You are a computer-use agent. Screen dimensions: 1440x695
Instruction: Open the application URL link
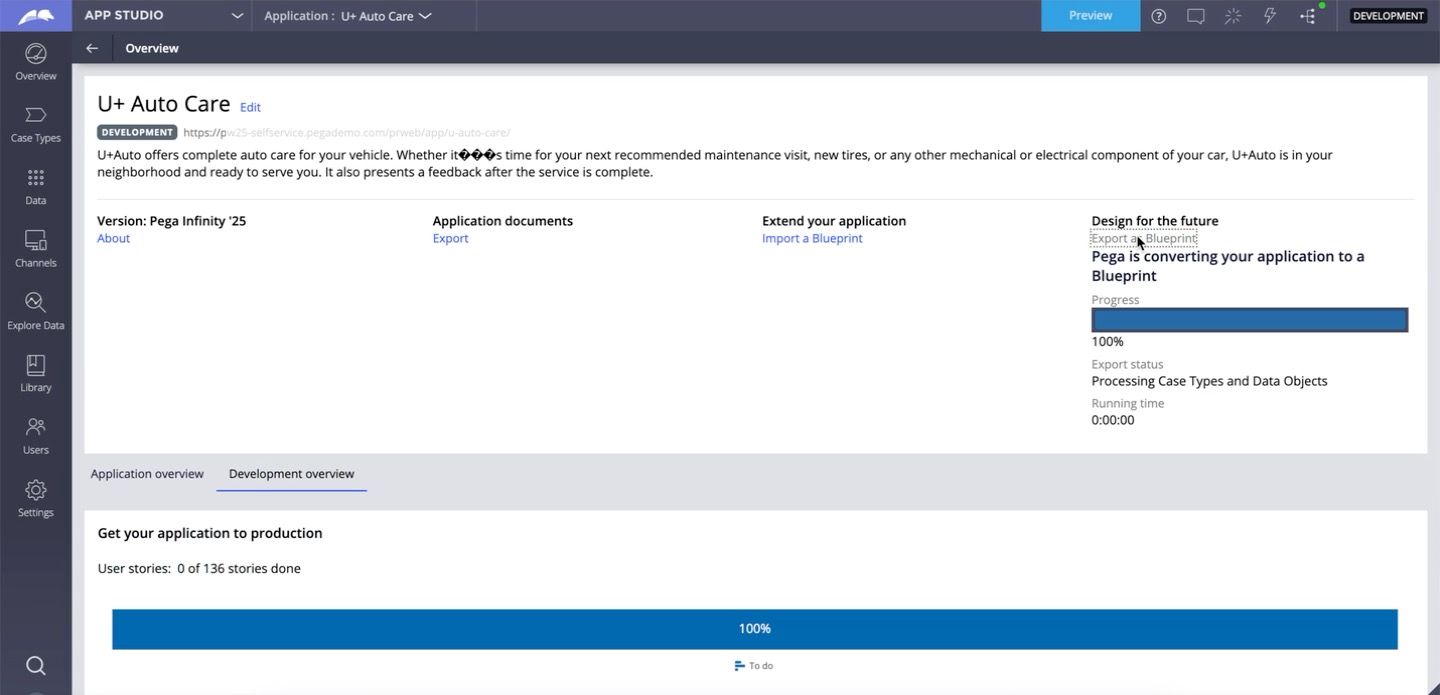pos(347,132)
